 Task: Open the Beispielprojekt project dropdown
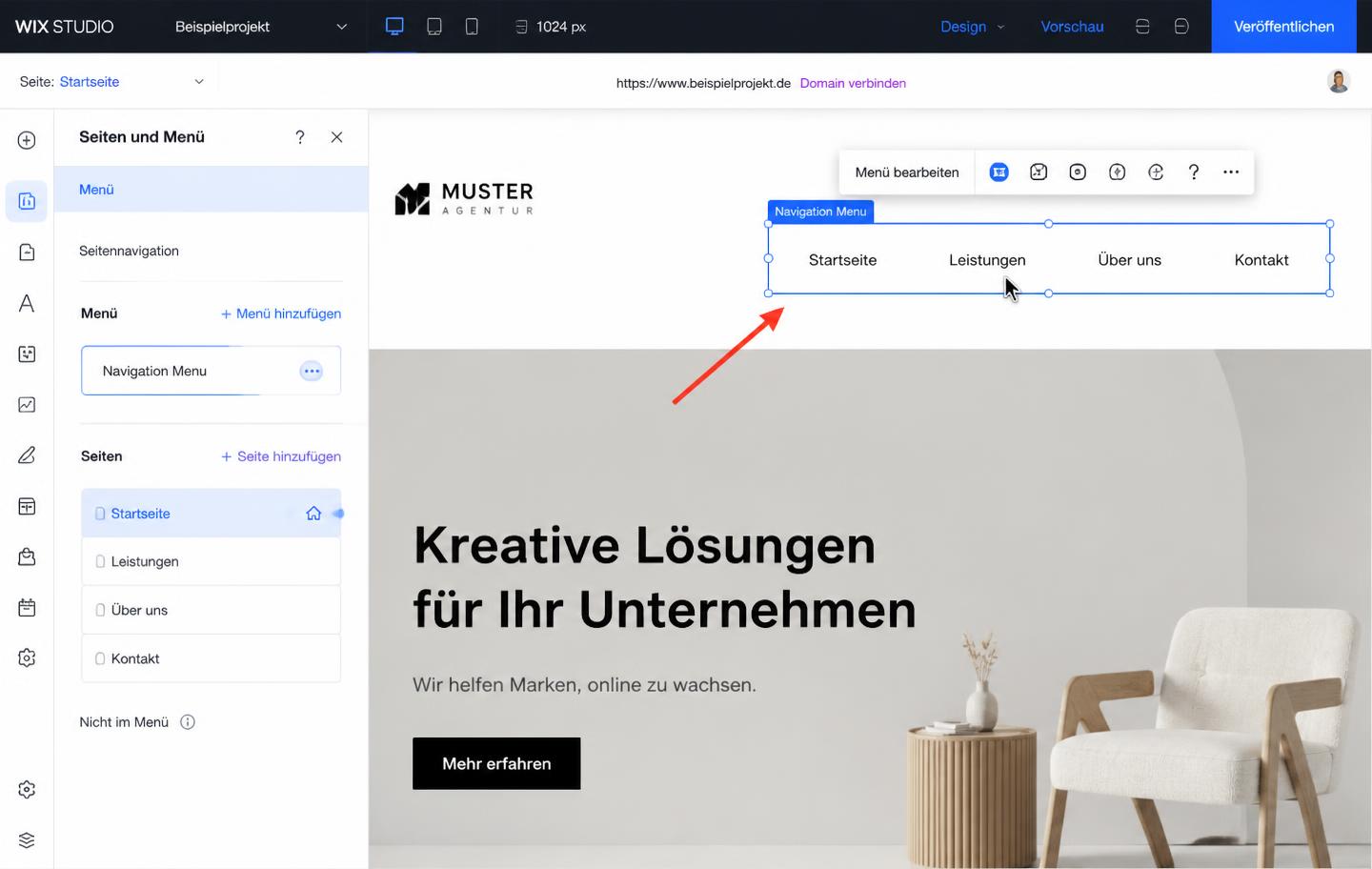pos(261,27)
